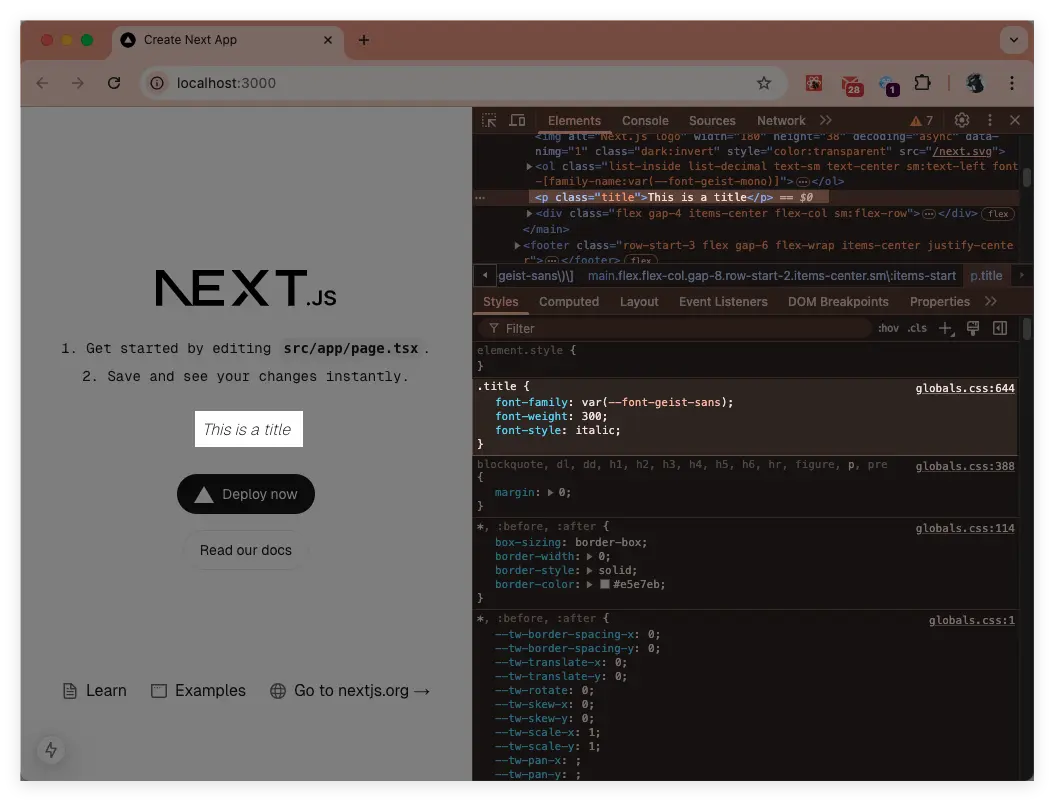Open DevTools settings gear

coord(962,120)
